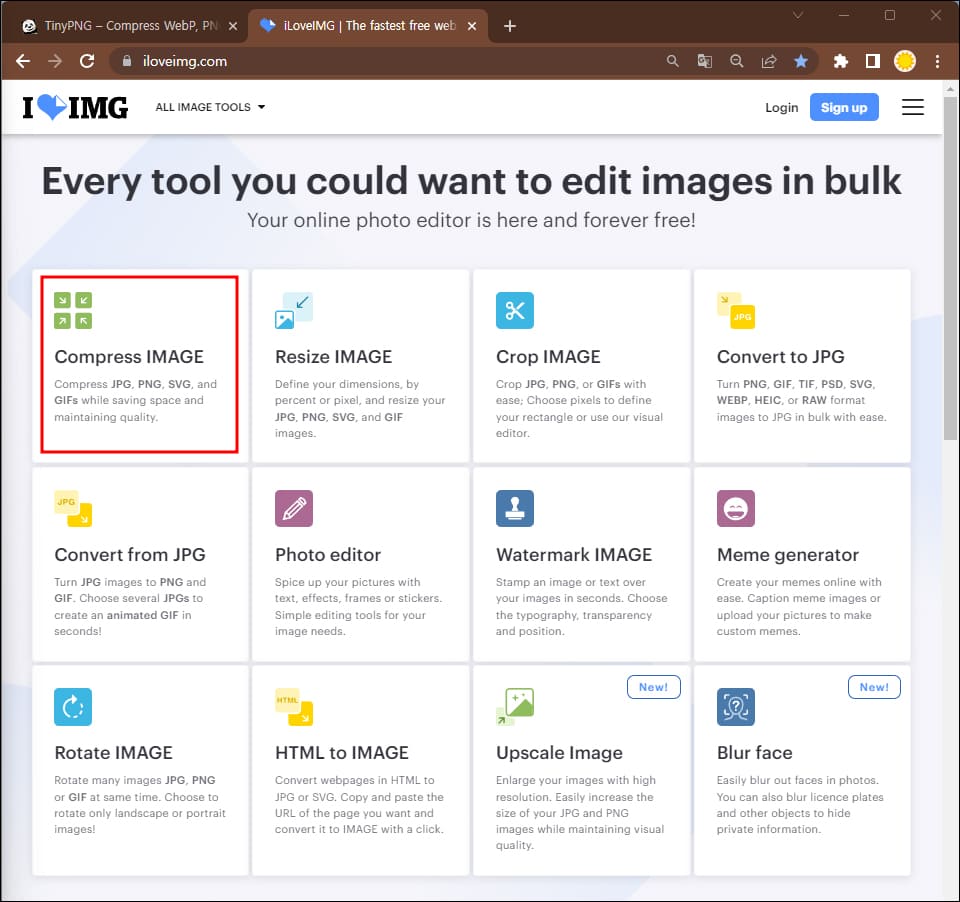The image size is (960, 902).
Task: Click the browser profile avatar
Action: [905, 61]
